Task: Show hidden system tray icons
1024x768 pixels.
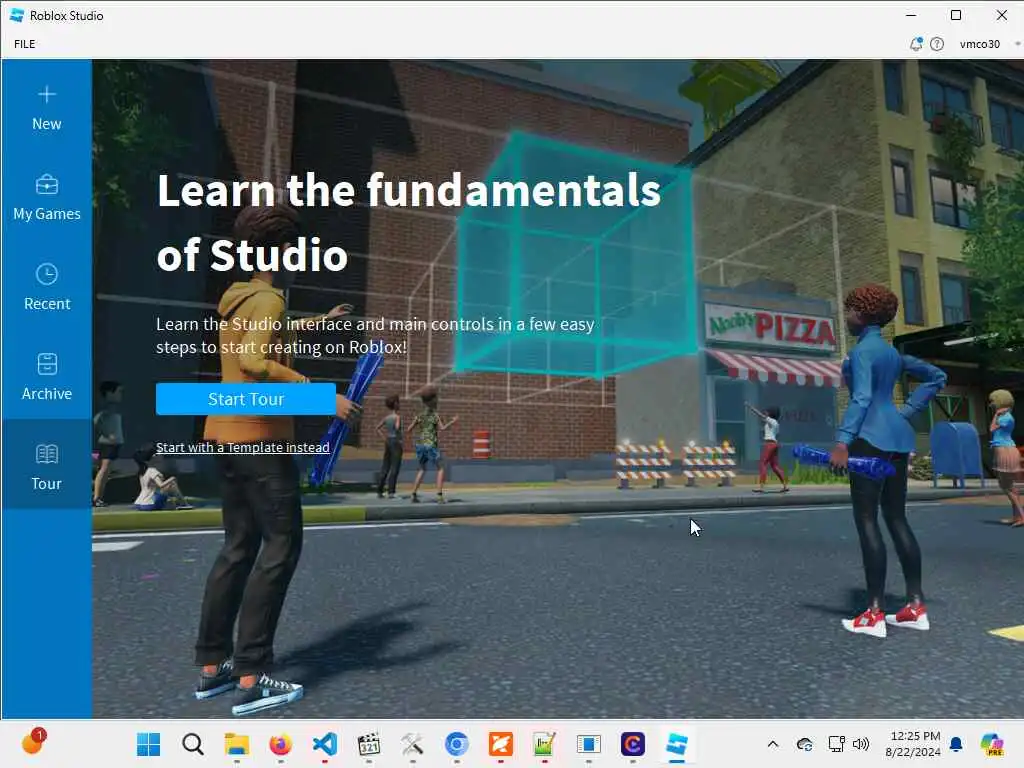Action: [x=773, y=744]
